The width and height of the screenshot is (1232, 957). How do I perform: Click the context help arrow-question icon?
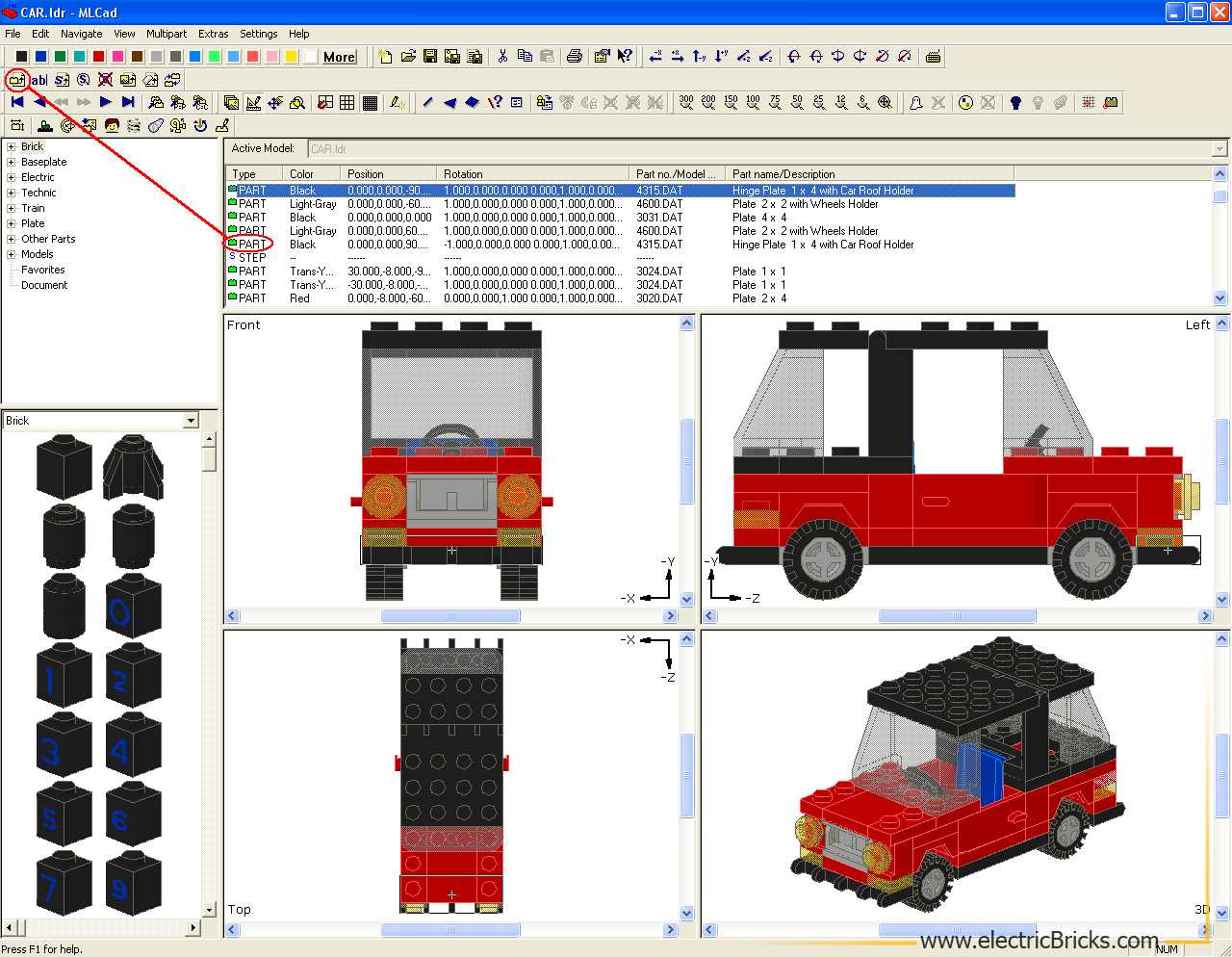(625, 57)
